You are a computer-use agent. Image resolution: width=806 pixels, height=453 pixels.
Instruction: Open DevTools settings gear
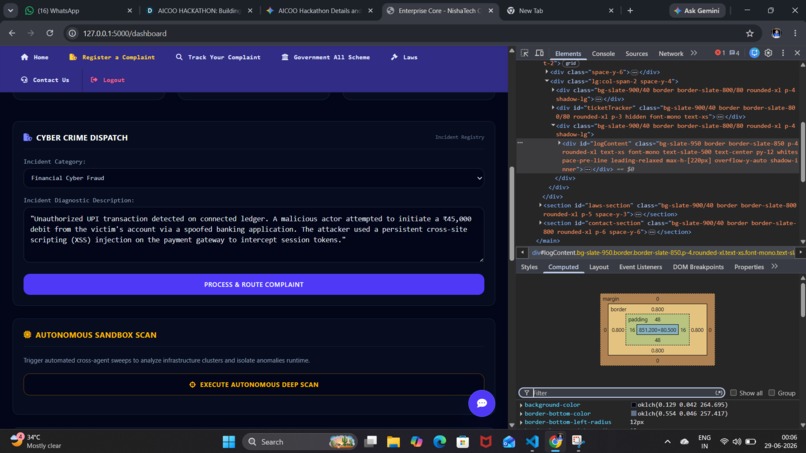768,53
